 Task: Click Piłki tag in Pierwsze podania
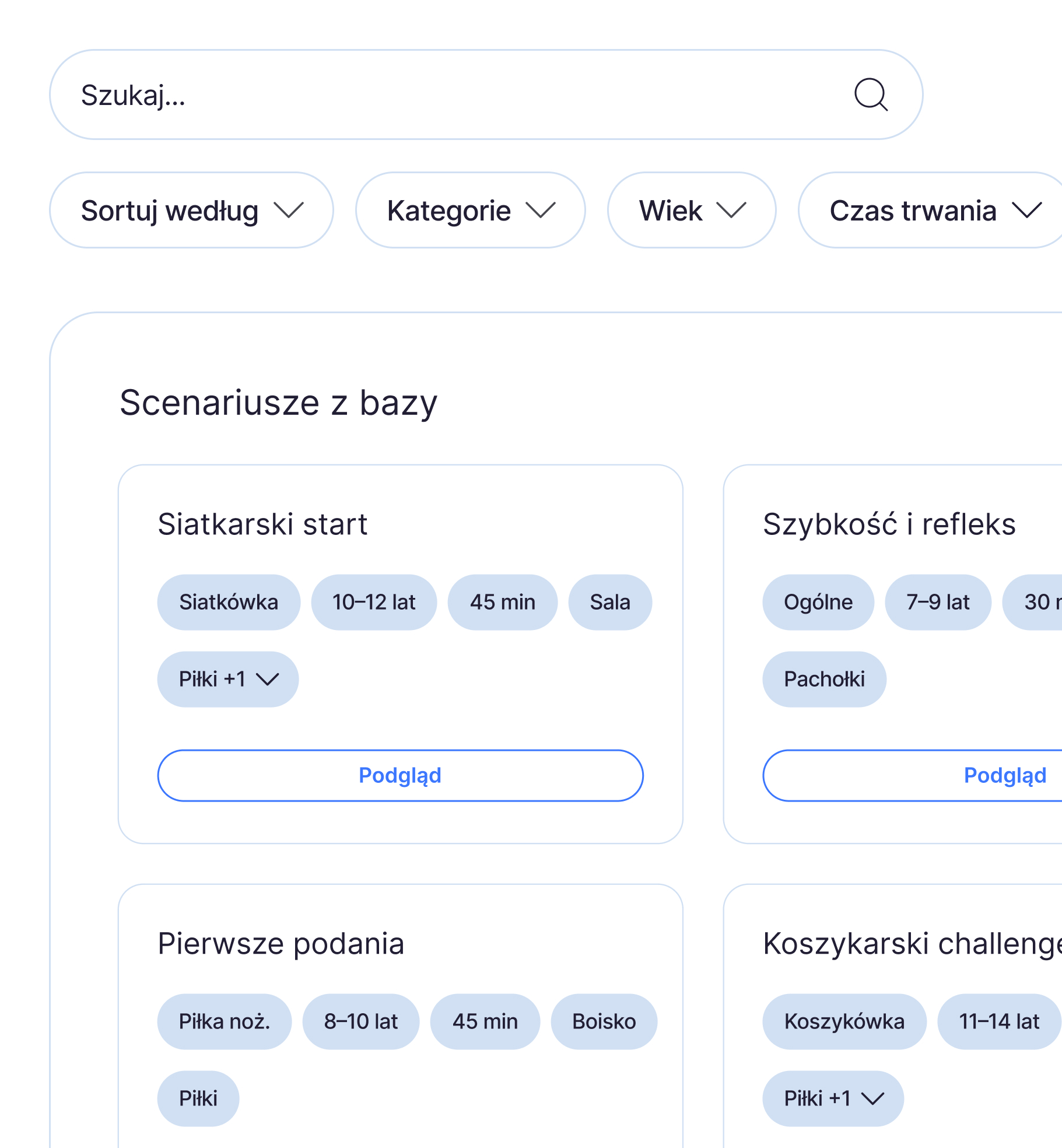point(198,1098)
